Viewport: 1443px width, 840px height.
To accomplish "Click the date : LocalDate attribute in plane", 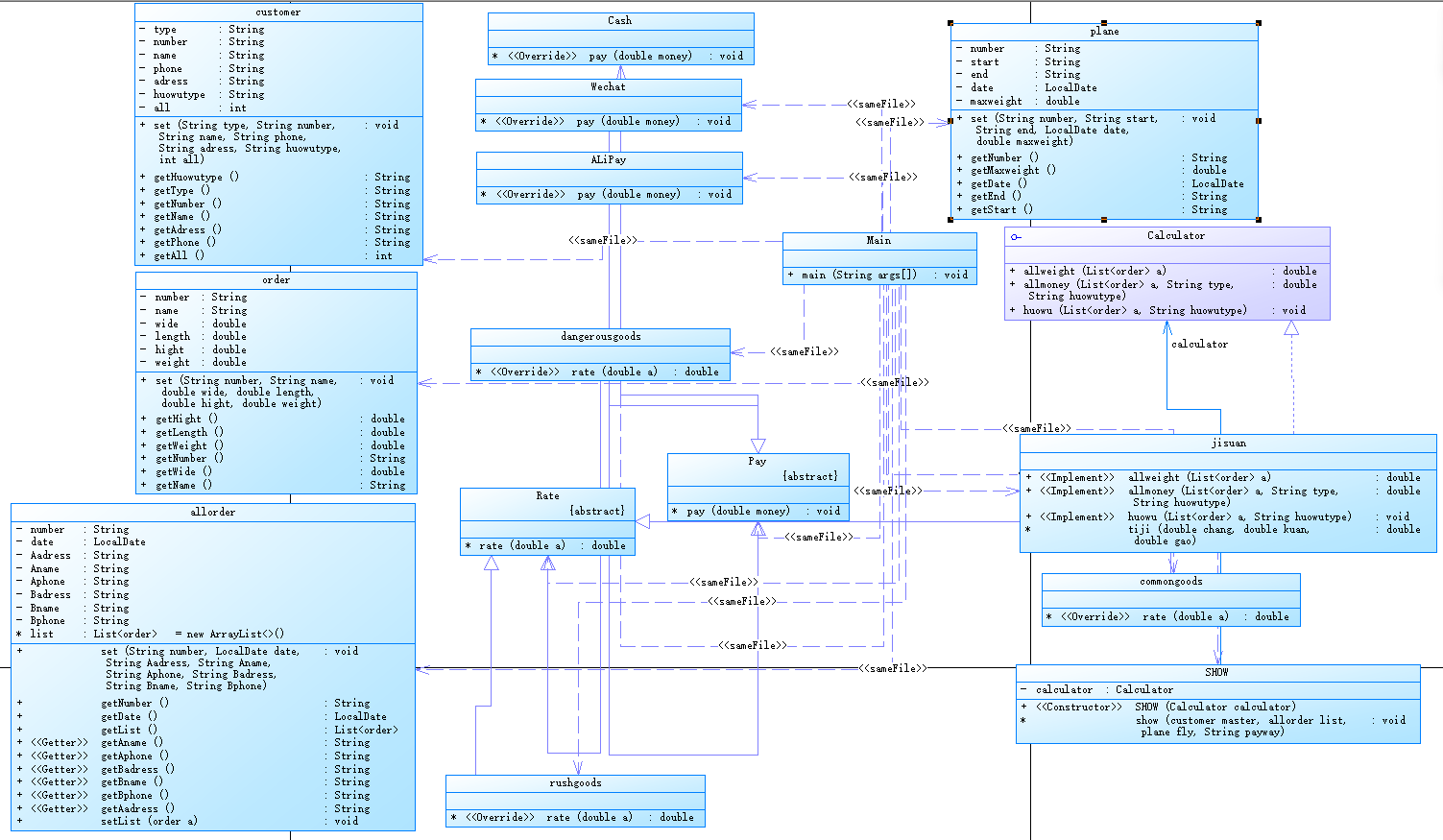I will [x=1026, y=87].
